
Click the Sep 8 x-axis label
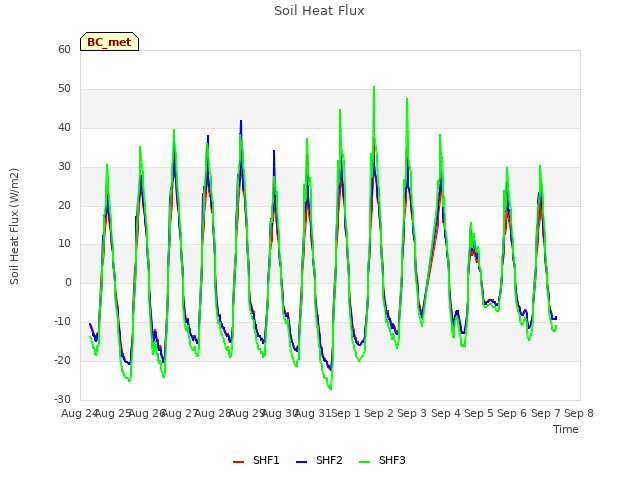pos(579,413)
